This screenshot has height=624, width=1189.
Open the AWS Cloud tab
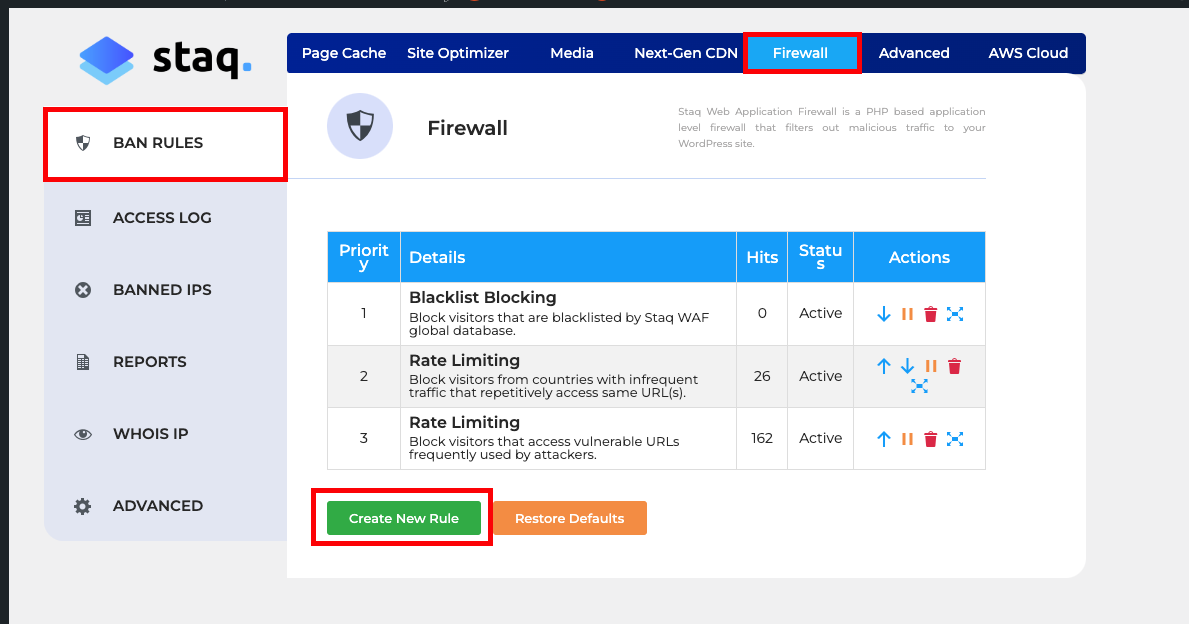[x=1027, y=53]
